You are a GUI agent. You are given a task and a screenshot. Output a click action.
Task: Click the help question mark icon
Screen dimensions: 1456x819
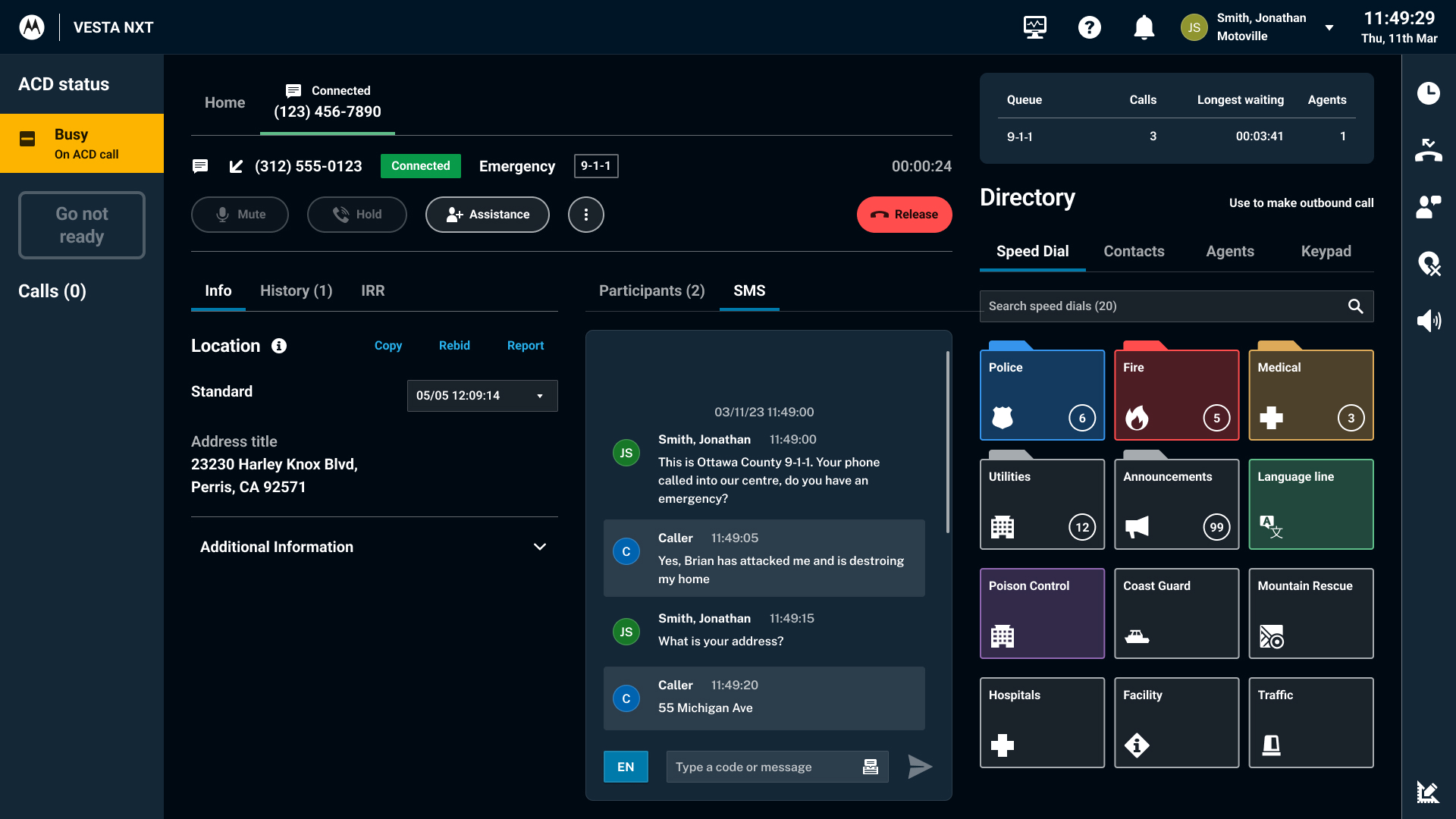click(1090, 27)
